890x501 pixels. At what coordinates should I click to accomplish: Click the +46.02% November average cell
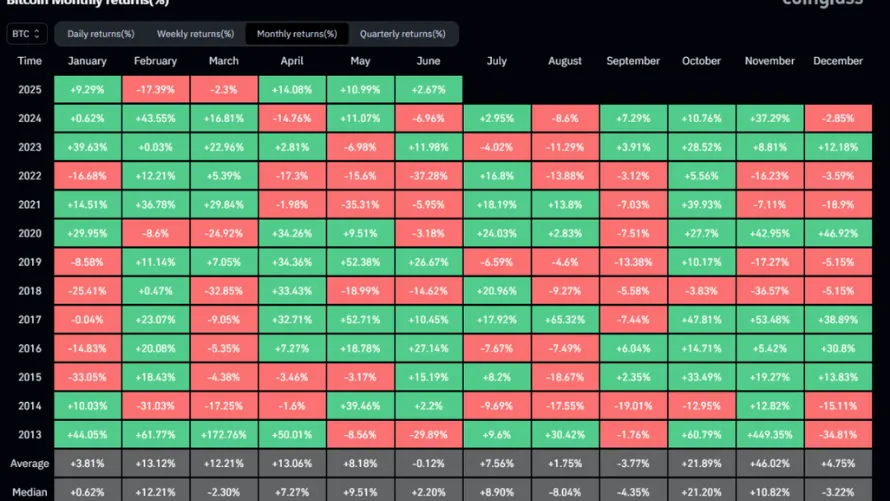click(770, 464)
